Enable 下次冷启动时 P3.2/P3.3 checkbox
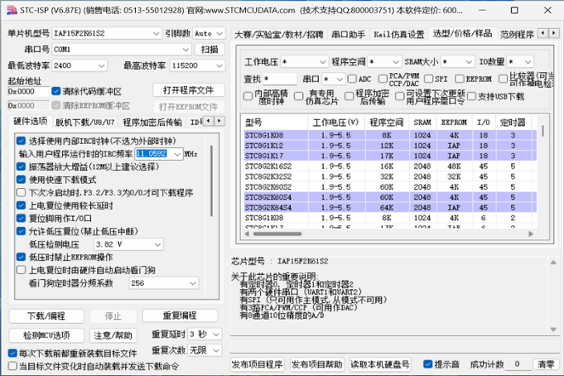The height and width of the screenshot is (376, 564). tap(21, 192)
